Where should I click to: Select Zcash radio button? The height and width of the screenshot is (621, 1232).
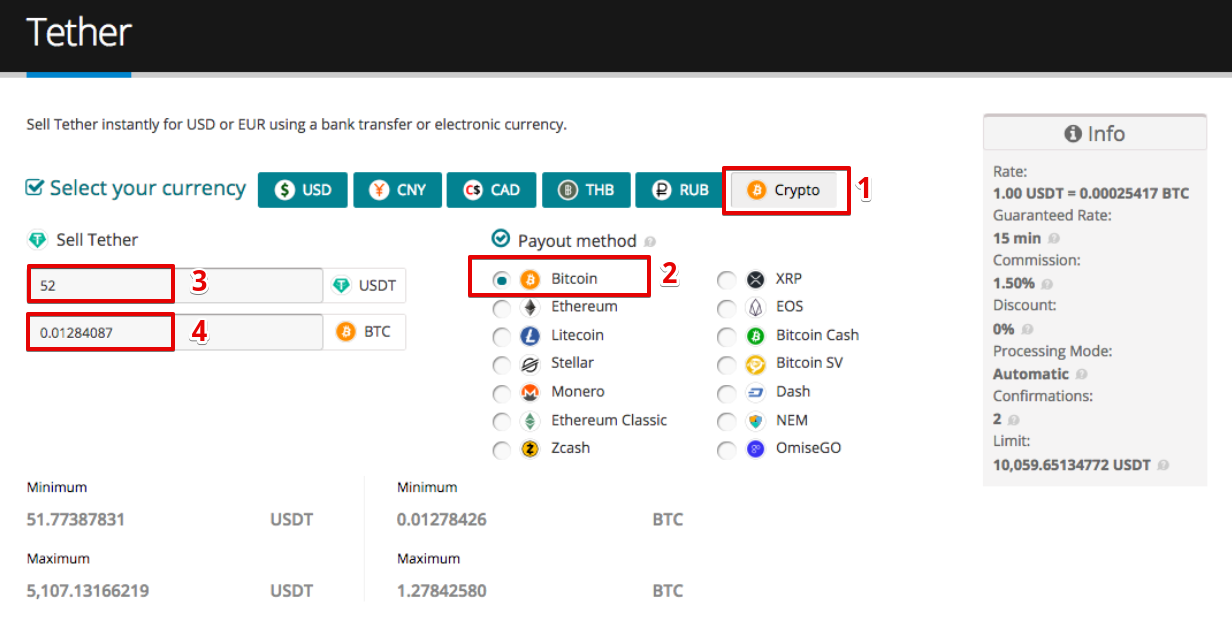[x=502, y=450]
